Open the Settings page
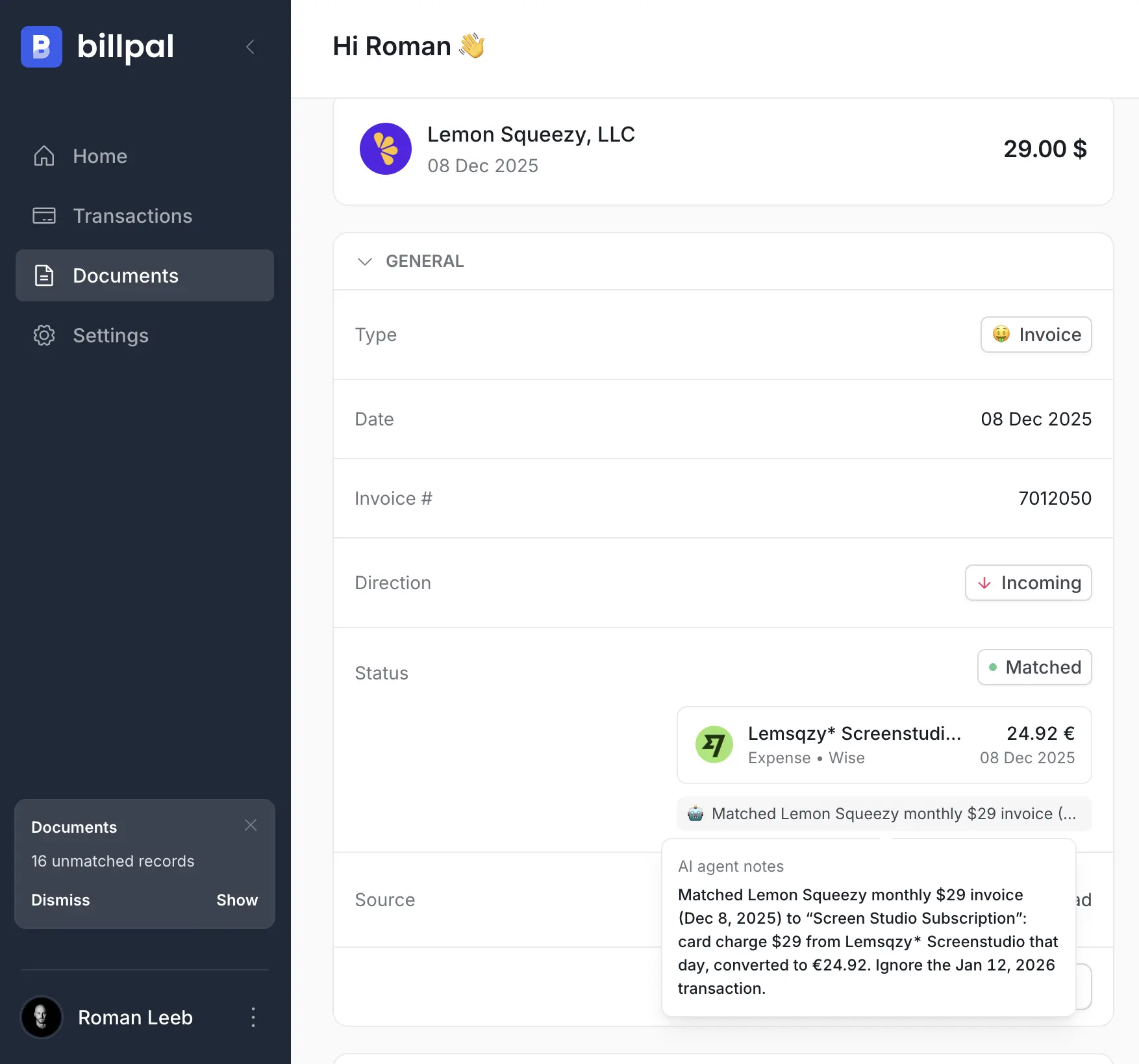Screen dimensions: 1139x1064 click(145, 335)
